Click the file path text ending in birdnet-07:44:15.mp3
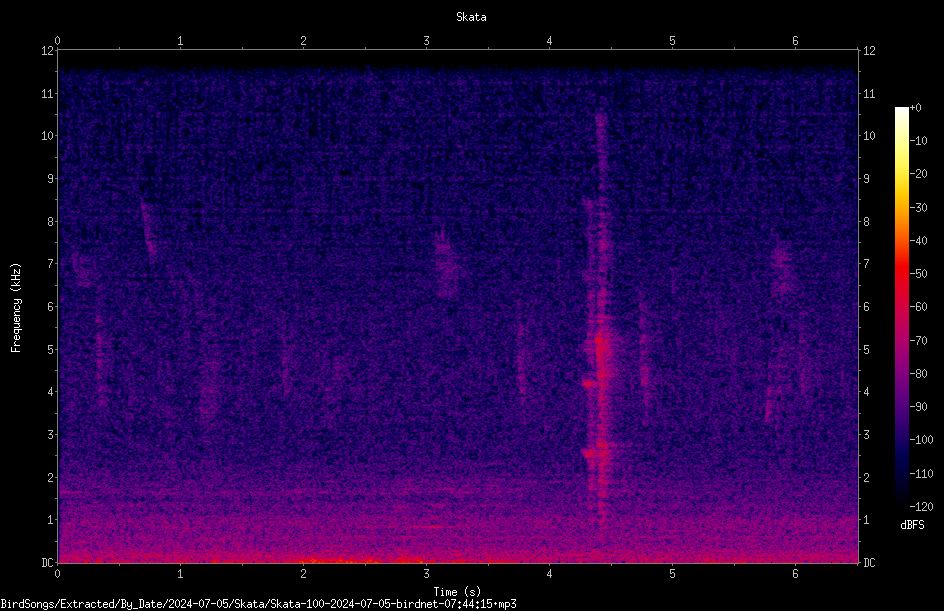 coord(258,604)
